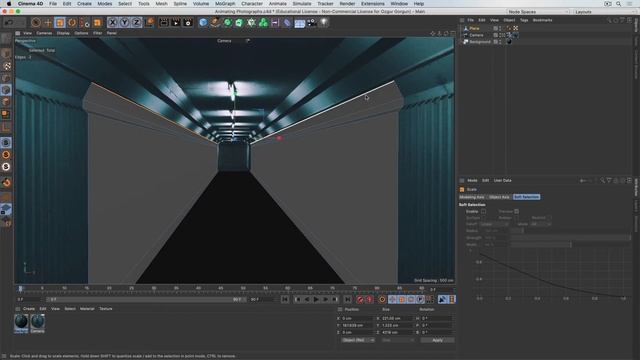The image size is (640, 360).
Task: Open the Mode dropdown in Soft Selection
Action: [x=540, y=224]
